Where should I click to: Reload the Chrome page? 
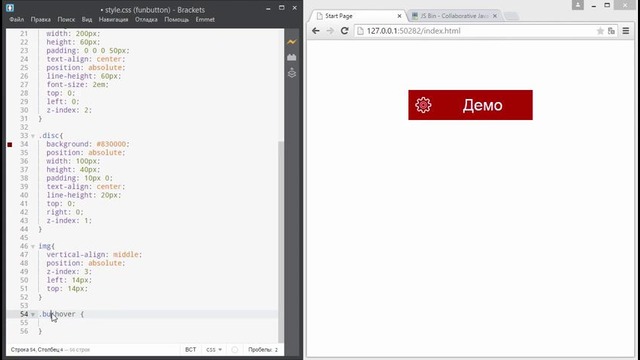pos(344,31)
